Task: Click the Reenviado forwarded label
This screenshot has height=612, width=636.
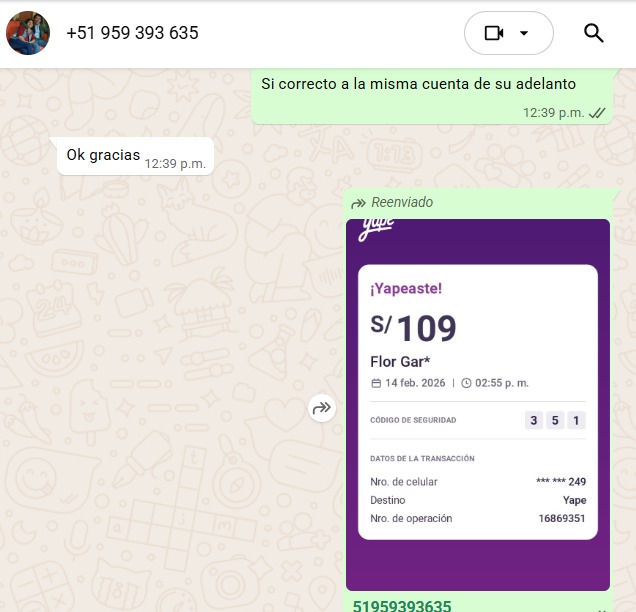Action: pos(402,202)
